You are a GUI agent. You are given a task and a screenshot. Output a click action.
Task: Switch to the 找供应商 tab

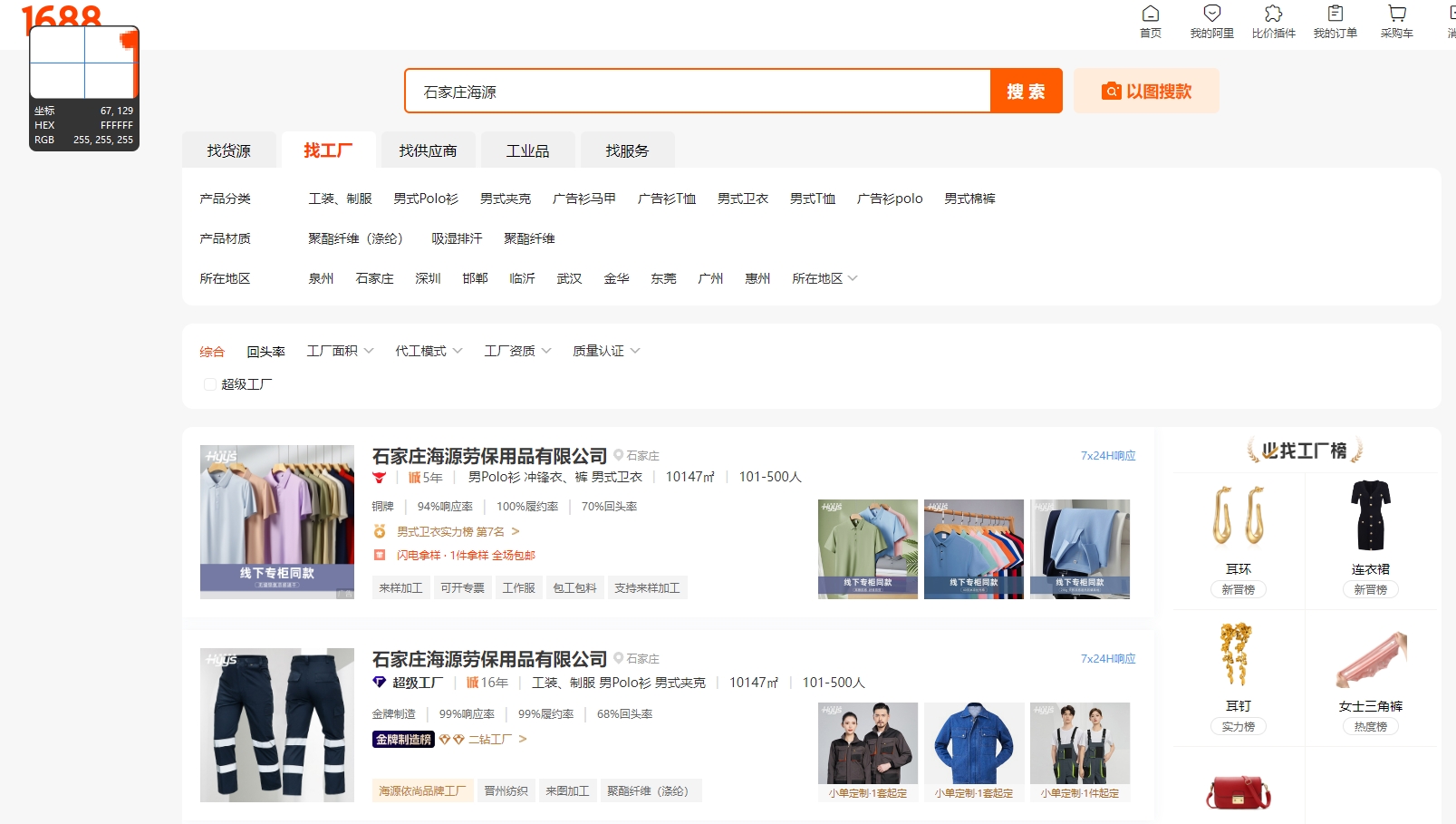pyautogui.click(x=428, y=150)
